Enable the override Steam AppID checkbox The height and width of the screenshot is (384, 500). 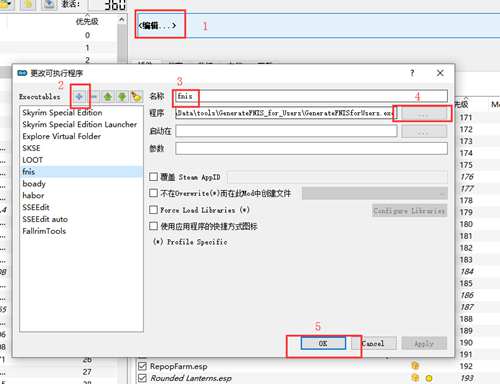(x=153, y=177)
